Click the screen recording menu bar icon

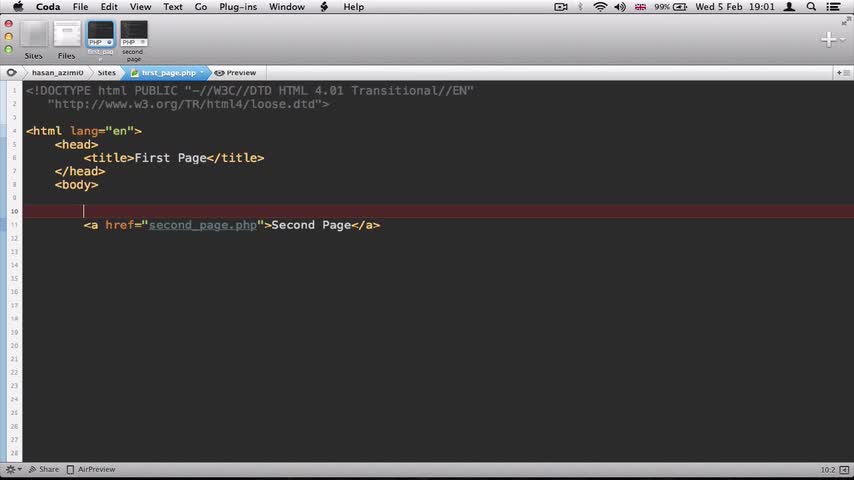tap(560, 7)
